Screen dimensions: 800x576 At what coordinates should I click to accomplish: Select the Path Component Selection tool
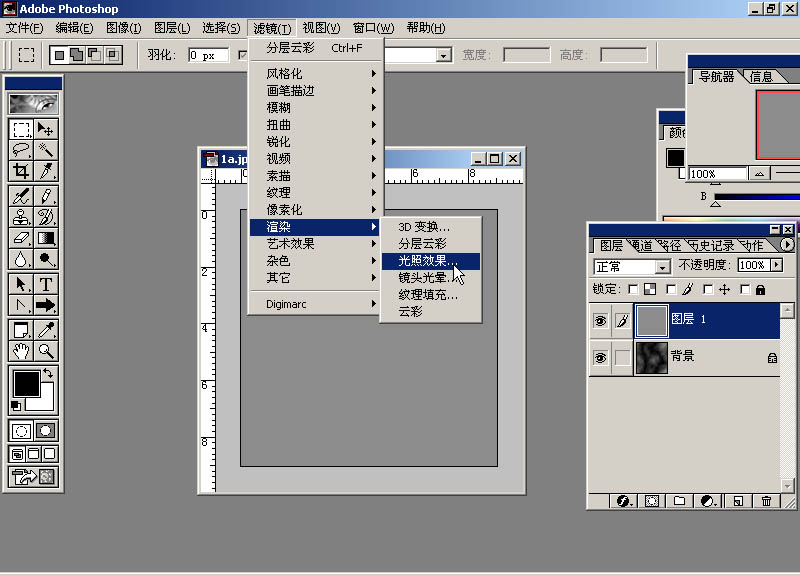pos(21,284)
